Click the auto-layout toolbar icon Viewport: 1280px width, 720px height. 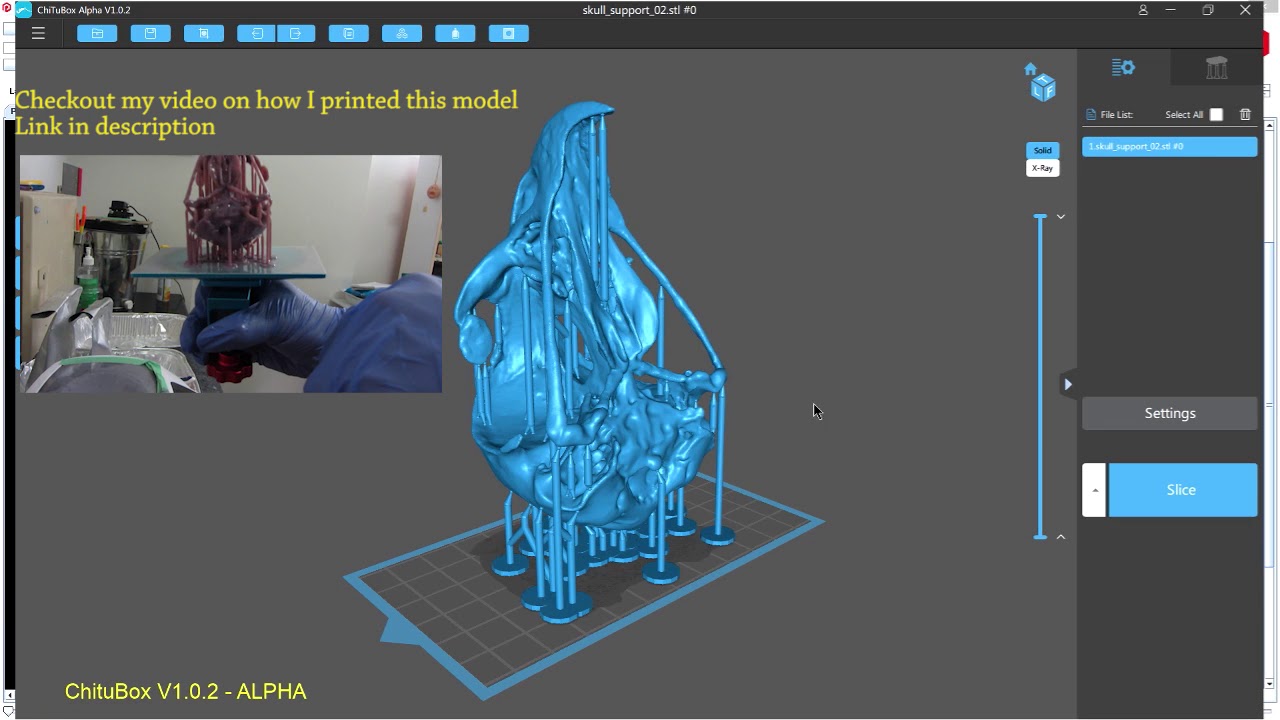point(402,33)
